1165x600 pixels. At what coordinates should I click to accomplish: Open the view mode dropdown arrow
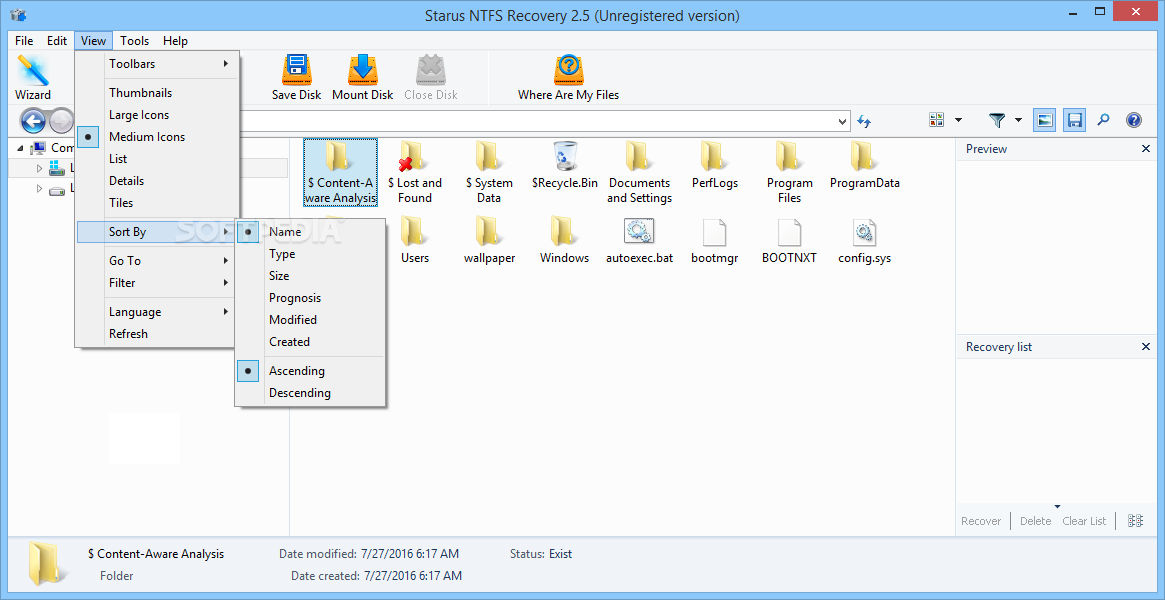point(958,120)
